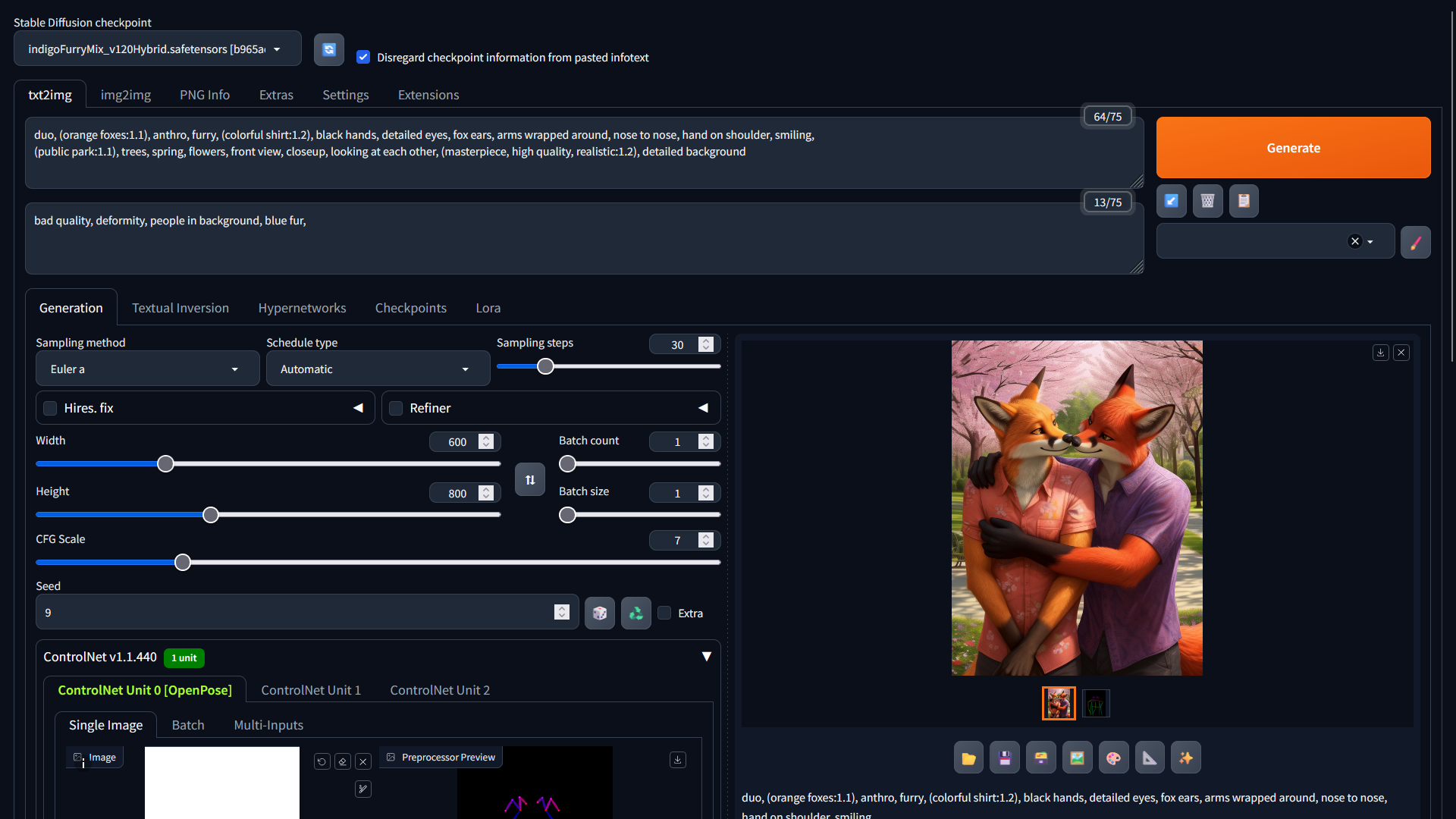Screen dimensions: 1456x819
Task: Enable the Hires. fix checkbox
Action: 50,408
